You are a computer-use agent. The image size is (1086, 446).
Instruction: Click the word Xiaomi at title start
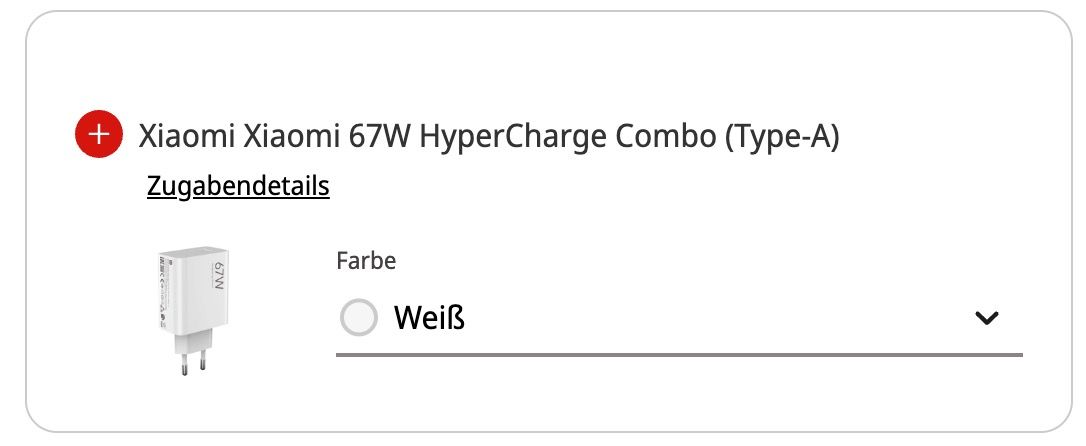pos(186,135)
